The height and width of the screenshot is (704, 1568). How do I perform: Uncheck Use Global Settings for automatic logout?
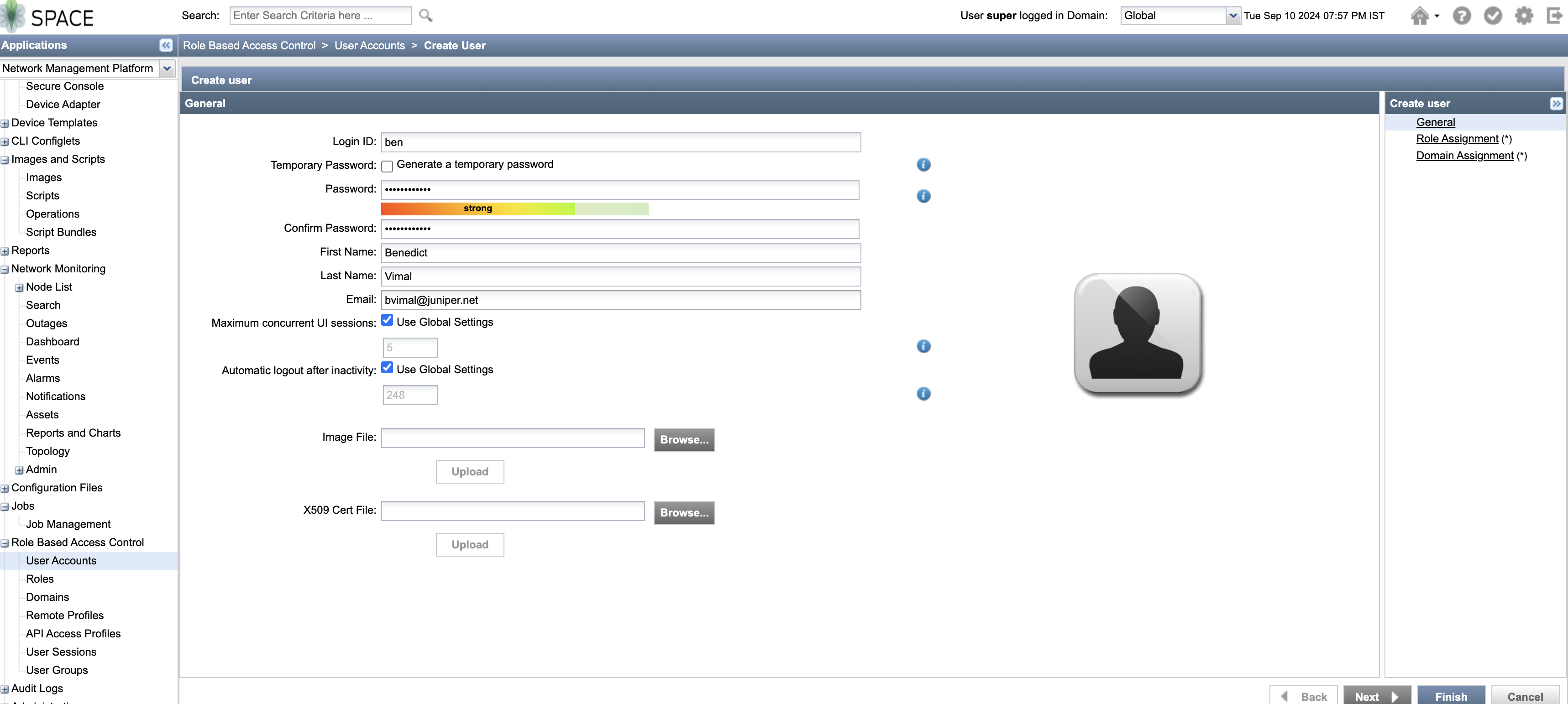click(x=387, y=368)
